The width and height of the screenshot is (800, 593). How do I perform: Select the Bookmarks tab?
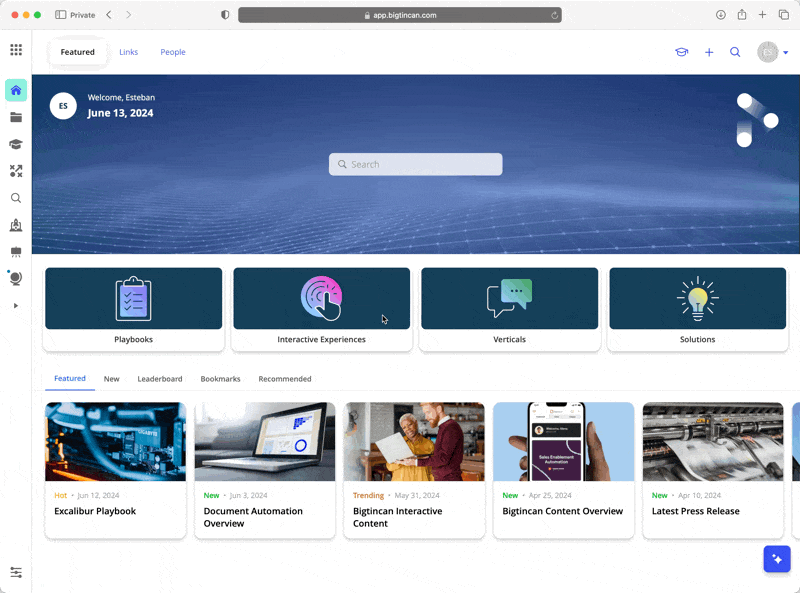pos(220,379)
